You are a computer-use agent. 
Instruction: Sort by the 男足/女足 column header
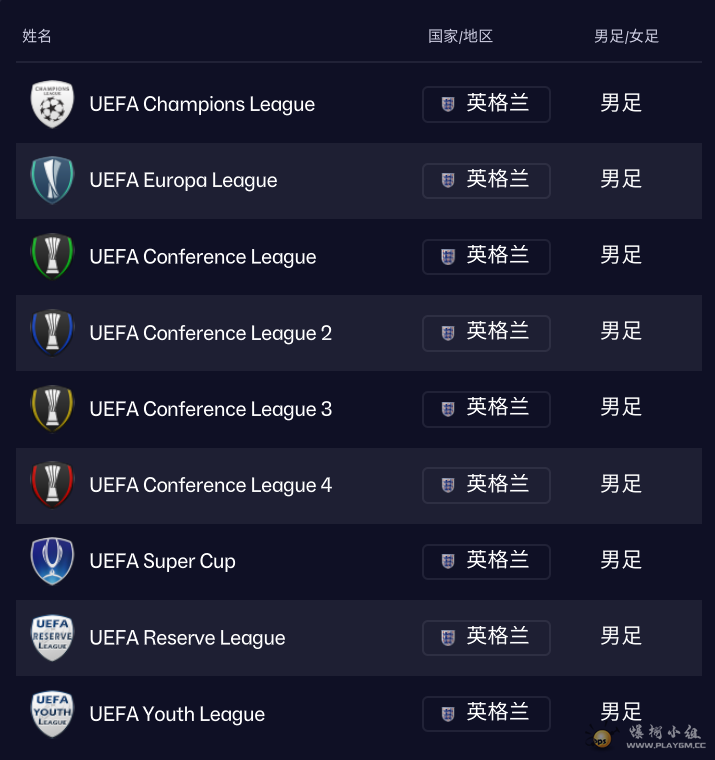(x=626, y=36)
